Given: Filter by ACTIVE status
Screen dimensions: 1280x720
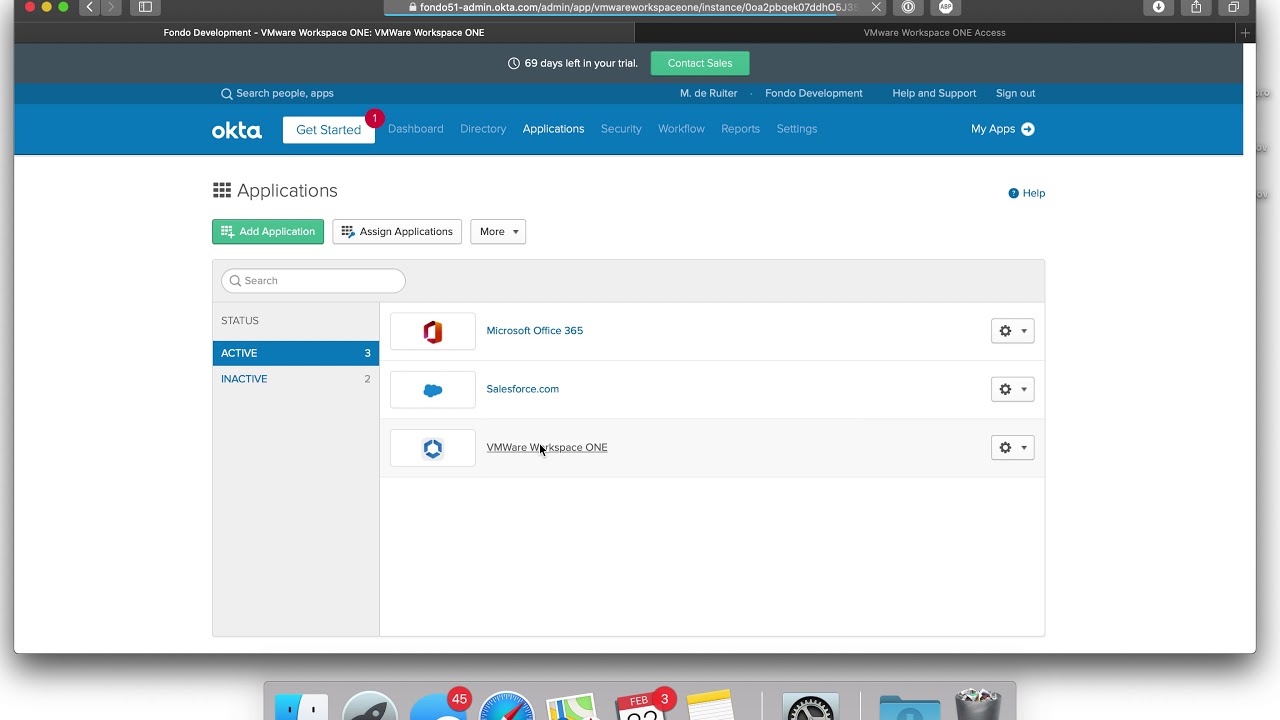Looking at the screenshot, I should 296,353.
